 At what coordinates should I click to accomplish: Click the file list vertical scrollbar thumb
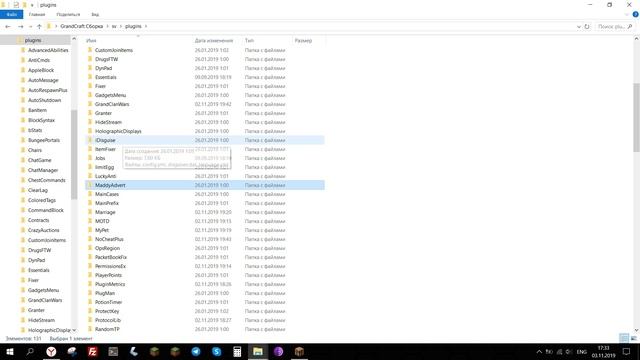pos(636,117)
